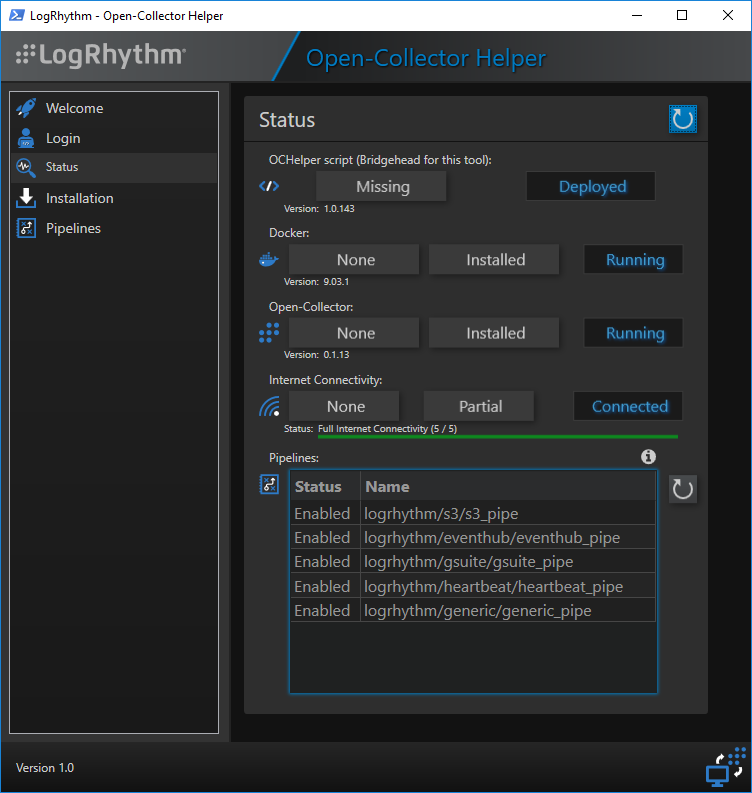Image resolution: width=752 pixels, height=793 pixels.
Task: Click the Pipelines info icon
Action: click(x=648, y=457)
